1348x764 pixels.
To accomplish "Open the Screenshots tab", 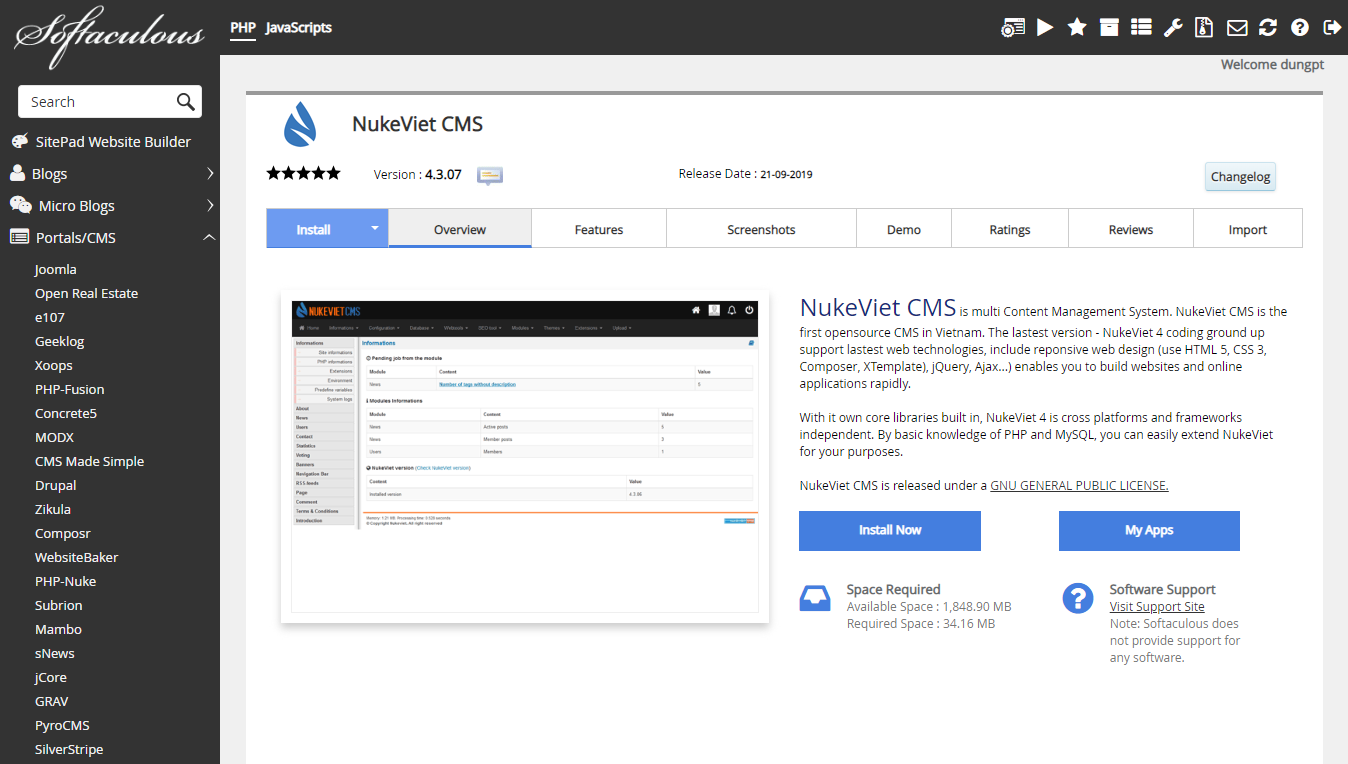I will (761, 229).
